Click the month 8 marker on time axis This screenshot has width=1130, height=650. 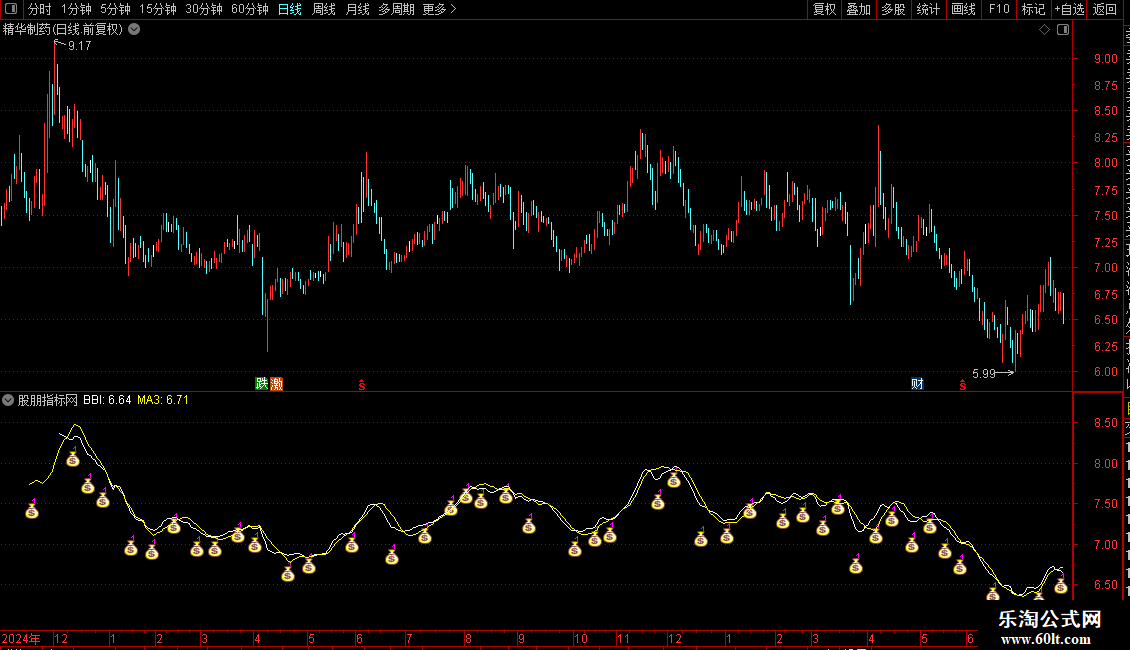pos(468,638)
